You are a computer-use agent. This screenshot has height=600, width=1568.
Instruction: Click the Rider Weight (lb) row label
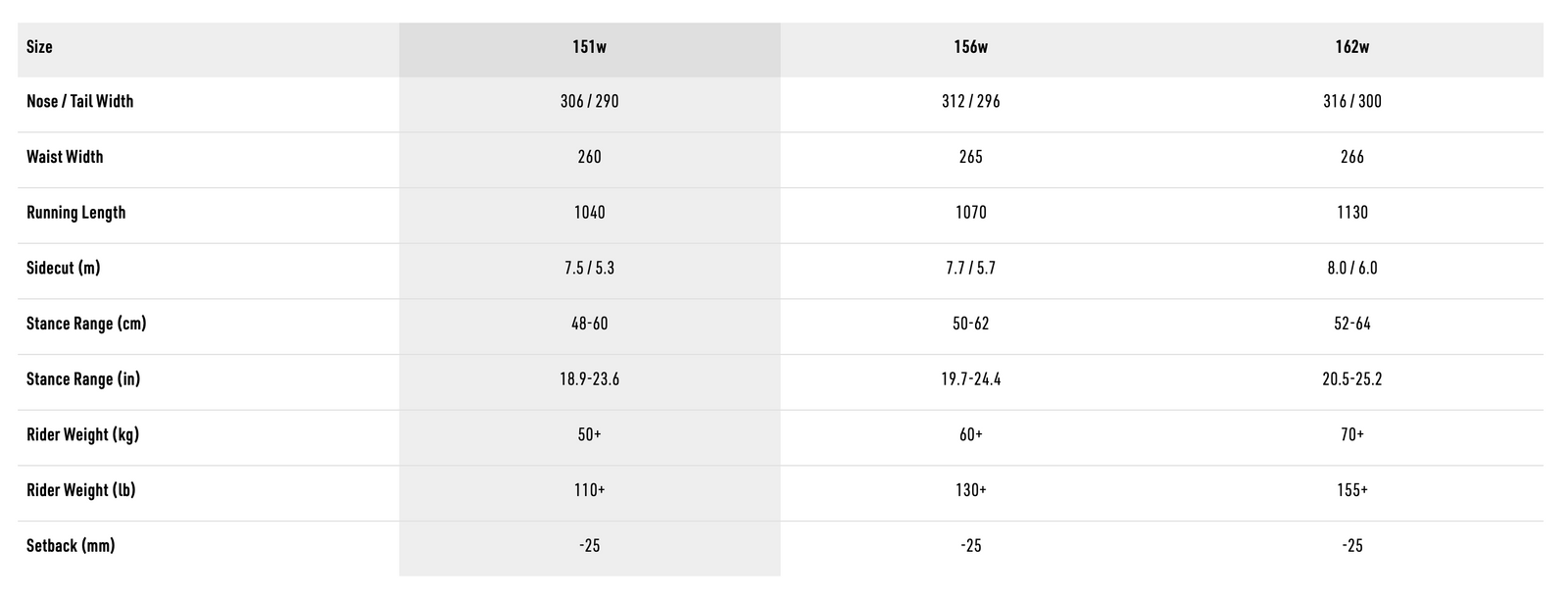[x=80, y=490]
